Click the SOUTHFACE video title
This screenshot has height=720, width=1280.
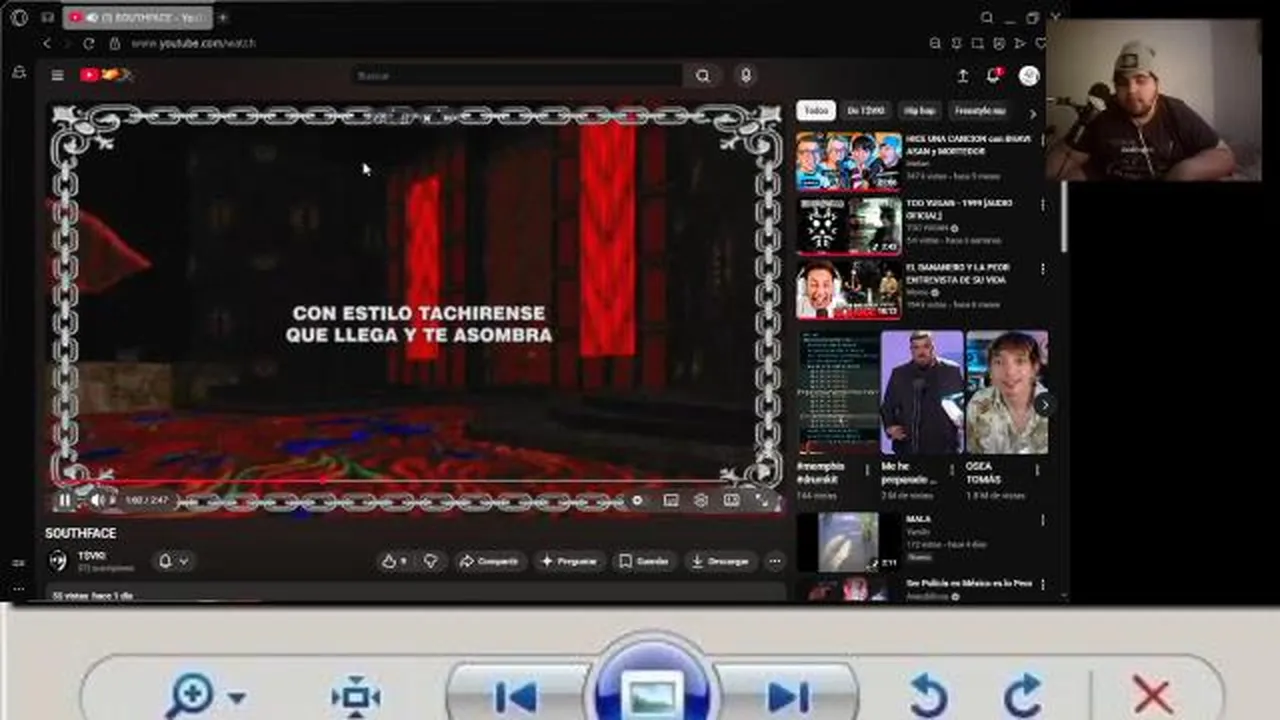81,534
